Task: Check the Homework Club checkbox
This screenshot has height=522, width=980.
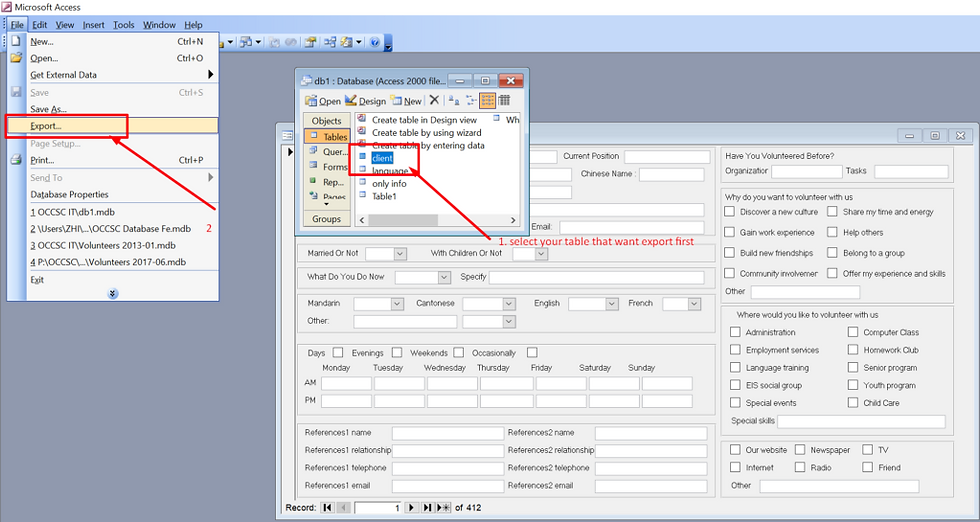Action: point(853,349)
